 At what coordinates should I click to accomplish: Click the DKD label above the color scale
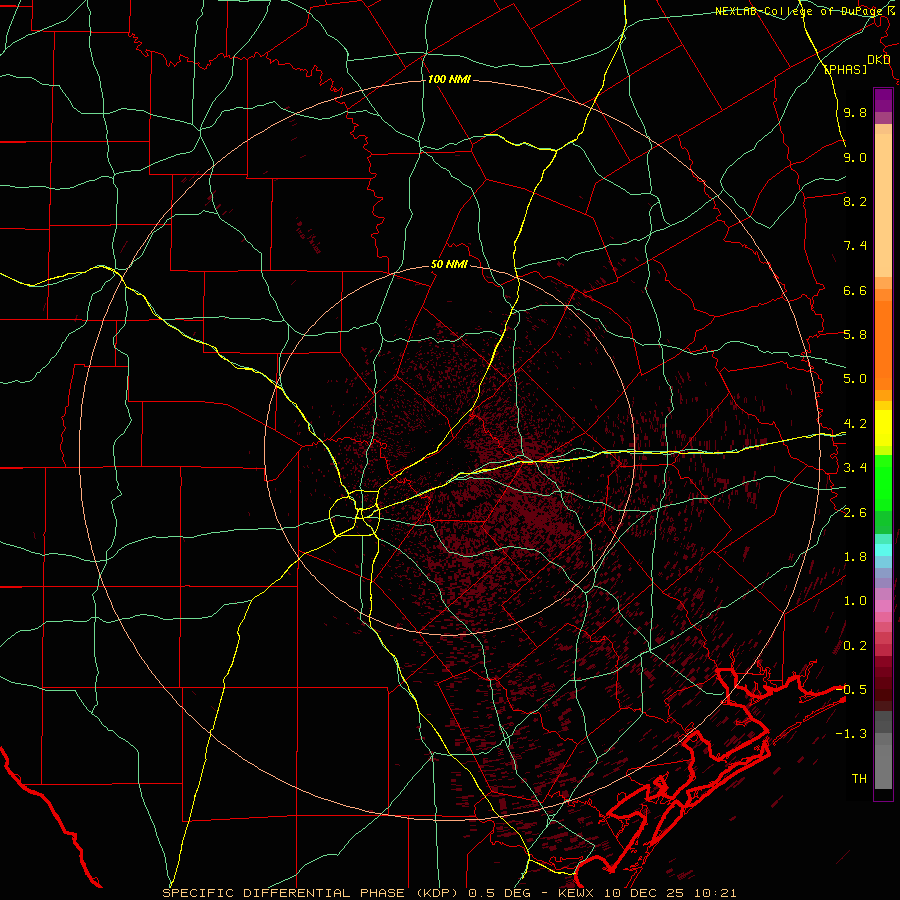[x=878, y=60]
